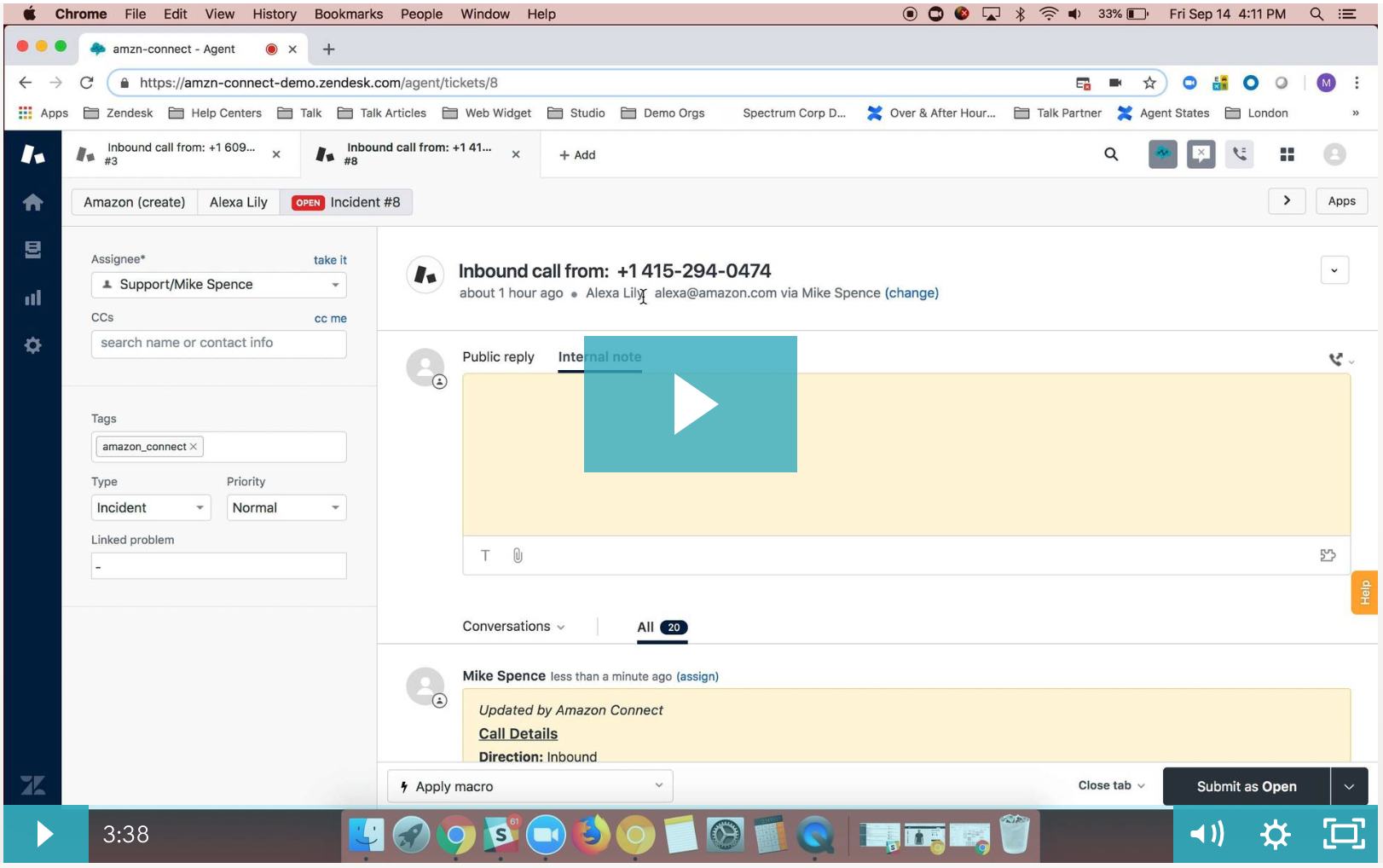The image size is (1383, 868).
Task: Remove the amazon_connect tag
Action: (x=194, y=446)
